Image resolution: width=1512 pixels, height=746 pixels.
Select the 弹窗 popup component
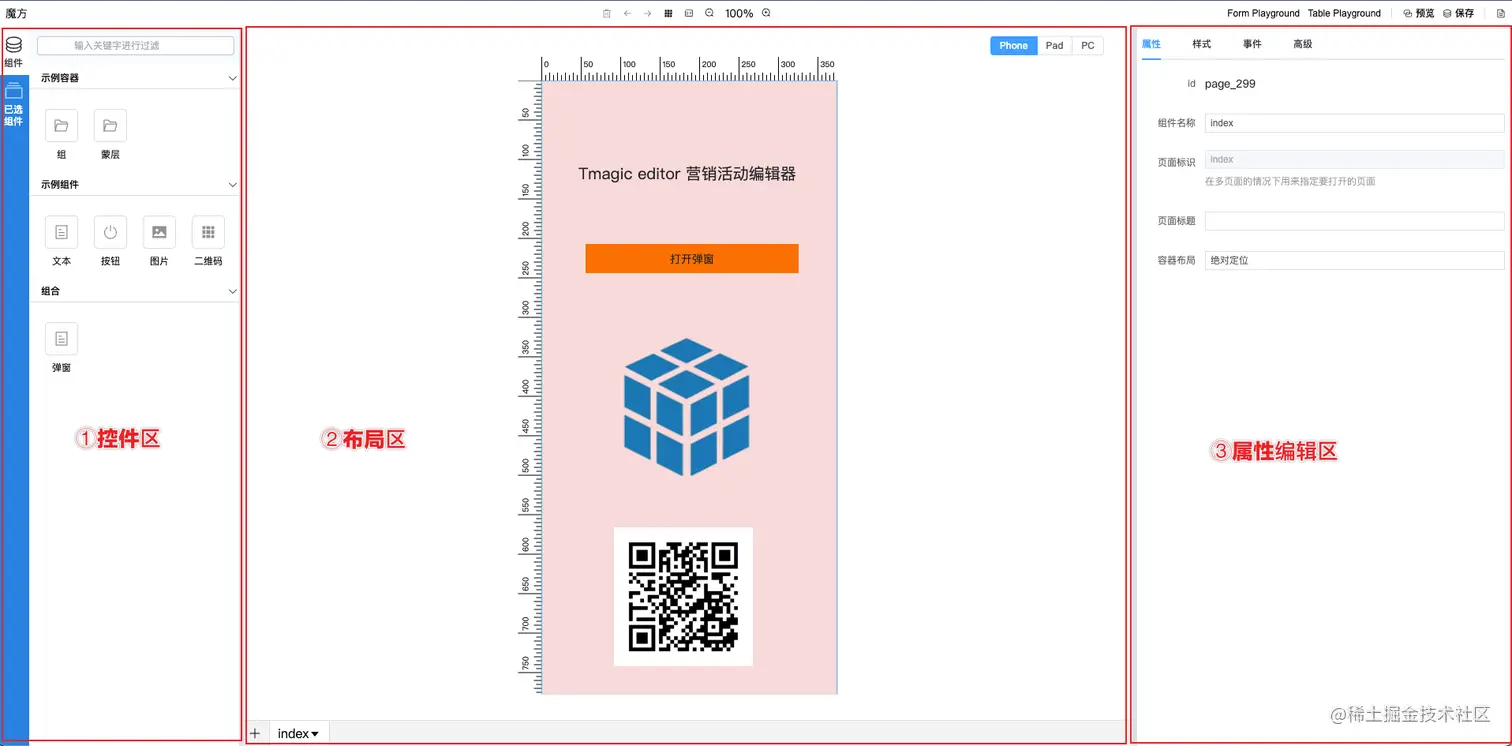61,348
